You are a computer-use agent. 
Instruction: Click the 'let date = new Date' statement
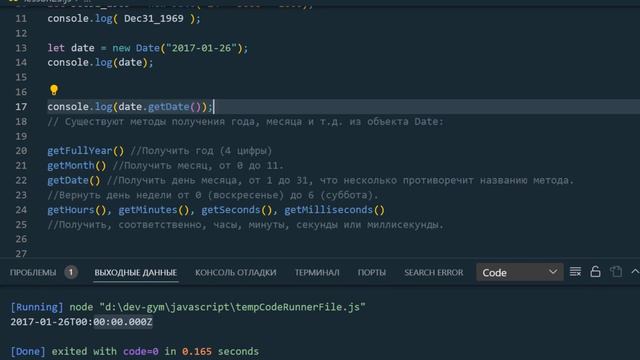click(x=147, y=48)
